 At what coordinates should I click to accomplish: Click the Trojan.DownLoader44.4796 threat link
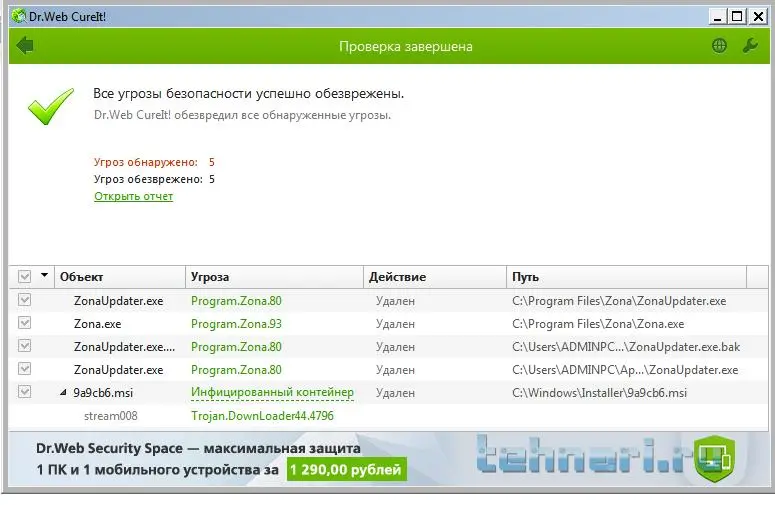[x=262, y=416]
